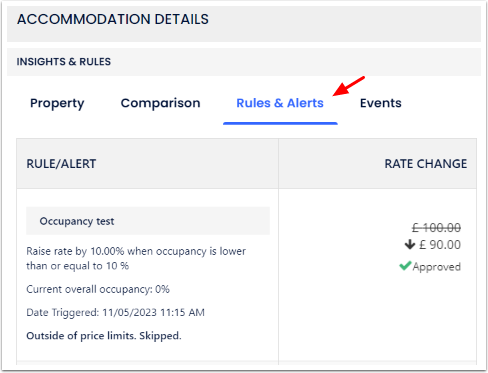Click the down arrow next to £ 90.00

(x=410, y=245)
